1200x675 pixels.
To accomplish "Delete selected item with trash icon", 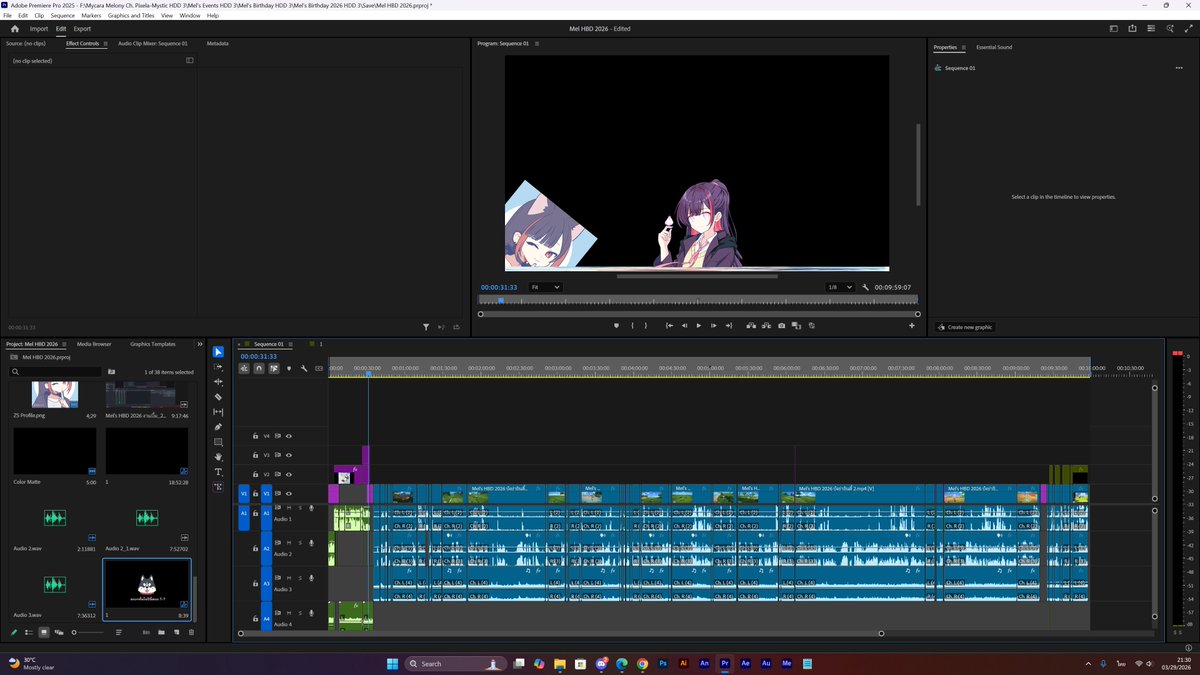I will click(191, 632).
